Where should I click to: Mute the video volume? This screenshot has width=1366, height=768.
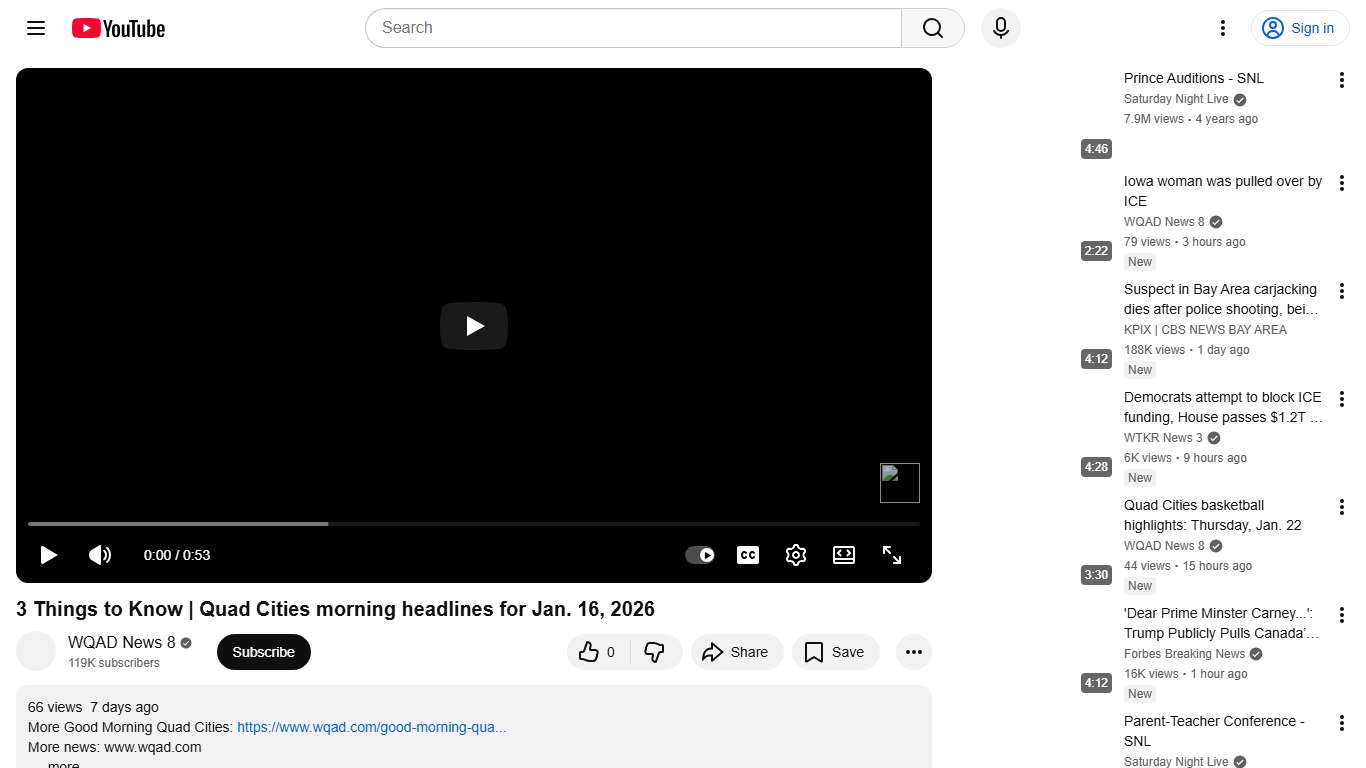point(100,555)
